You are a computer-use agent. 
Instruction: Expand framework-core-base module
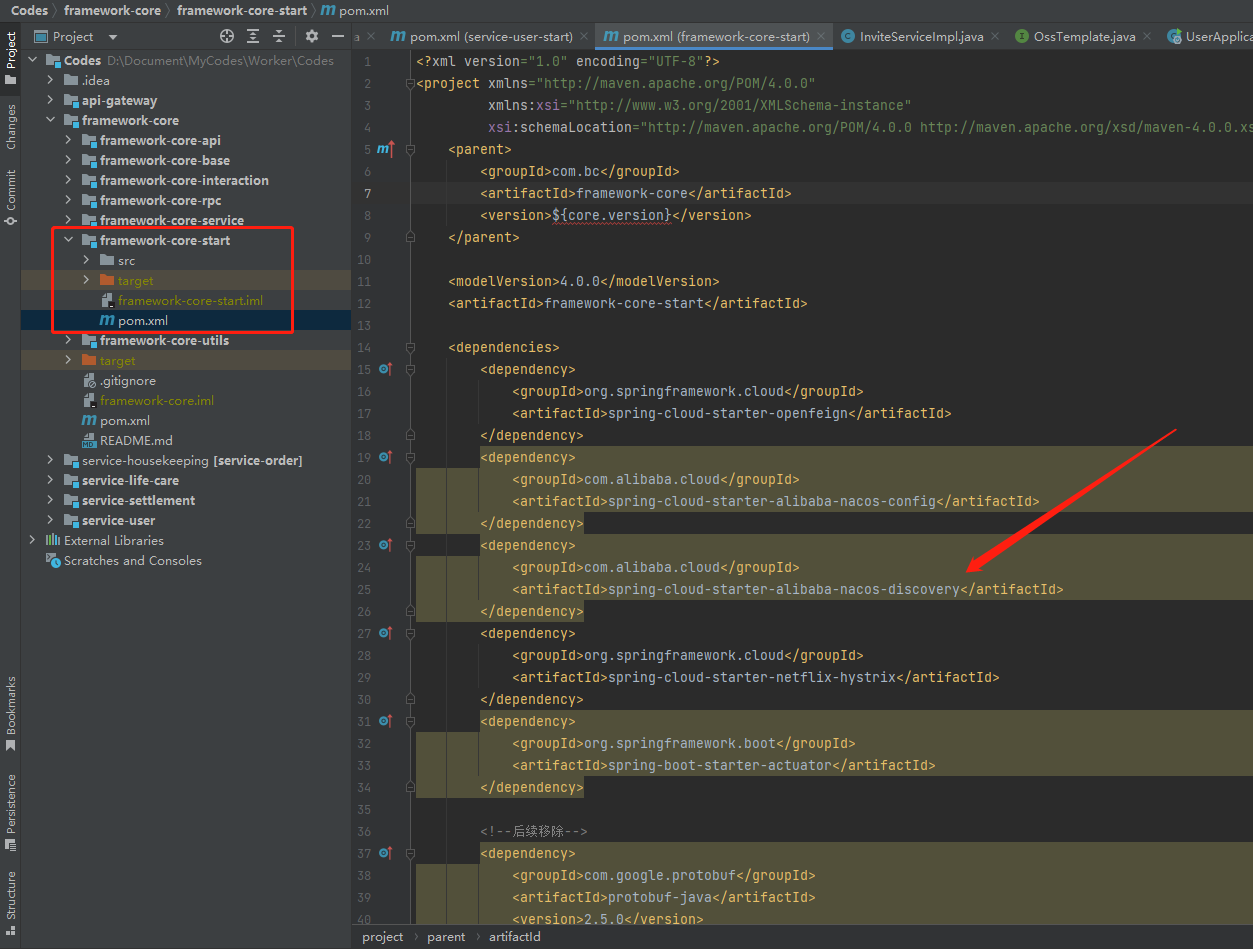click(69, 160)
